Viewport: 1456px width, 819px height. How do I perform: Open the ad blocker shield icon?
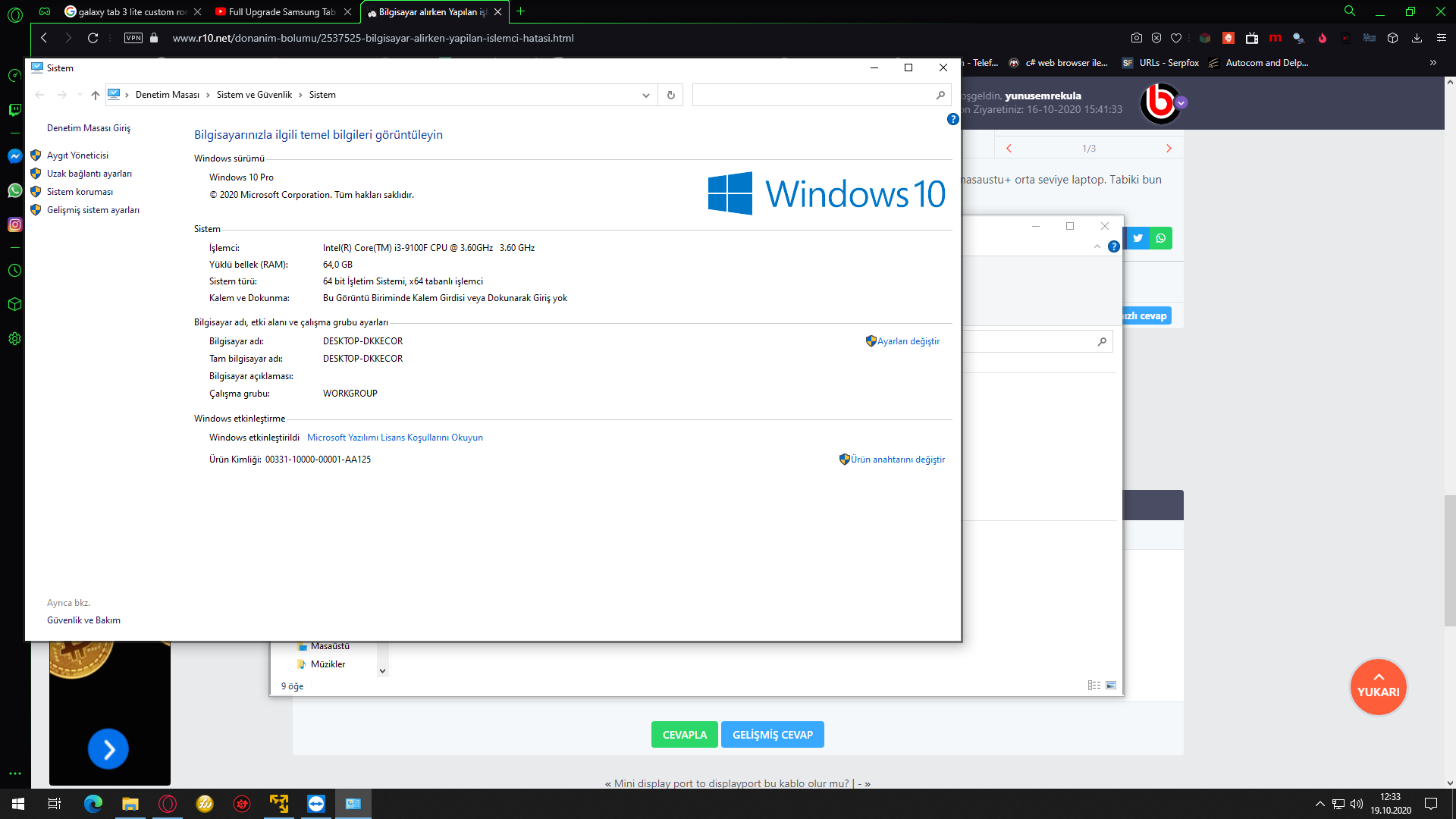tap(1156, 38)
